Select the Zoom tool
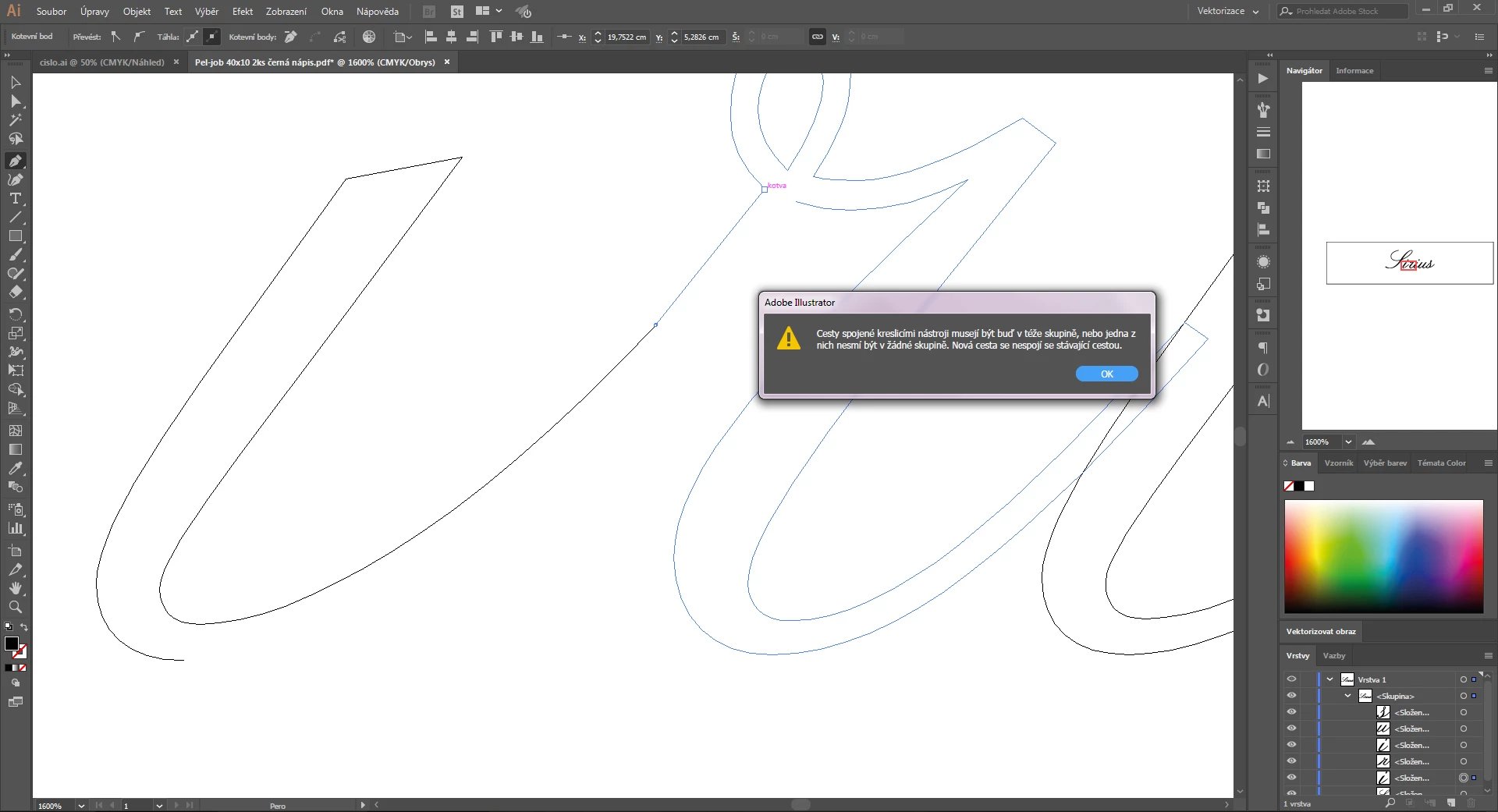 (16, 607)
